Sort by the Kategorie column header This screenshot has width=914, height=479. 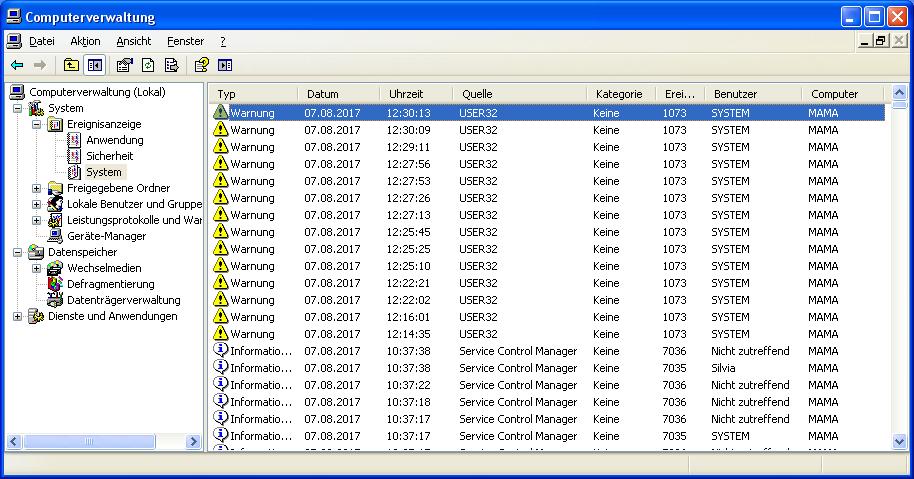click(622, 94)
